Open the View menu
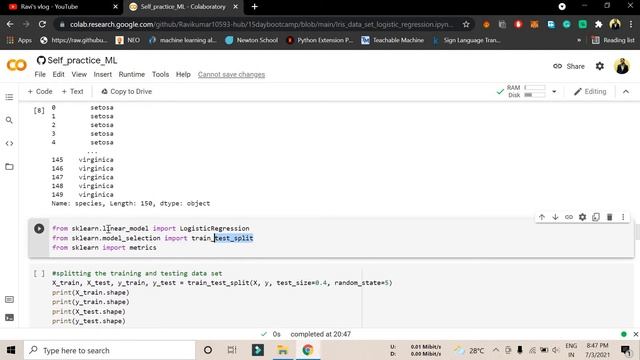 coord(79,74)
